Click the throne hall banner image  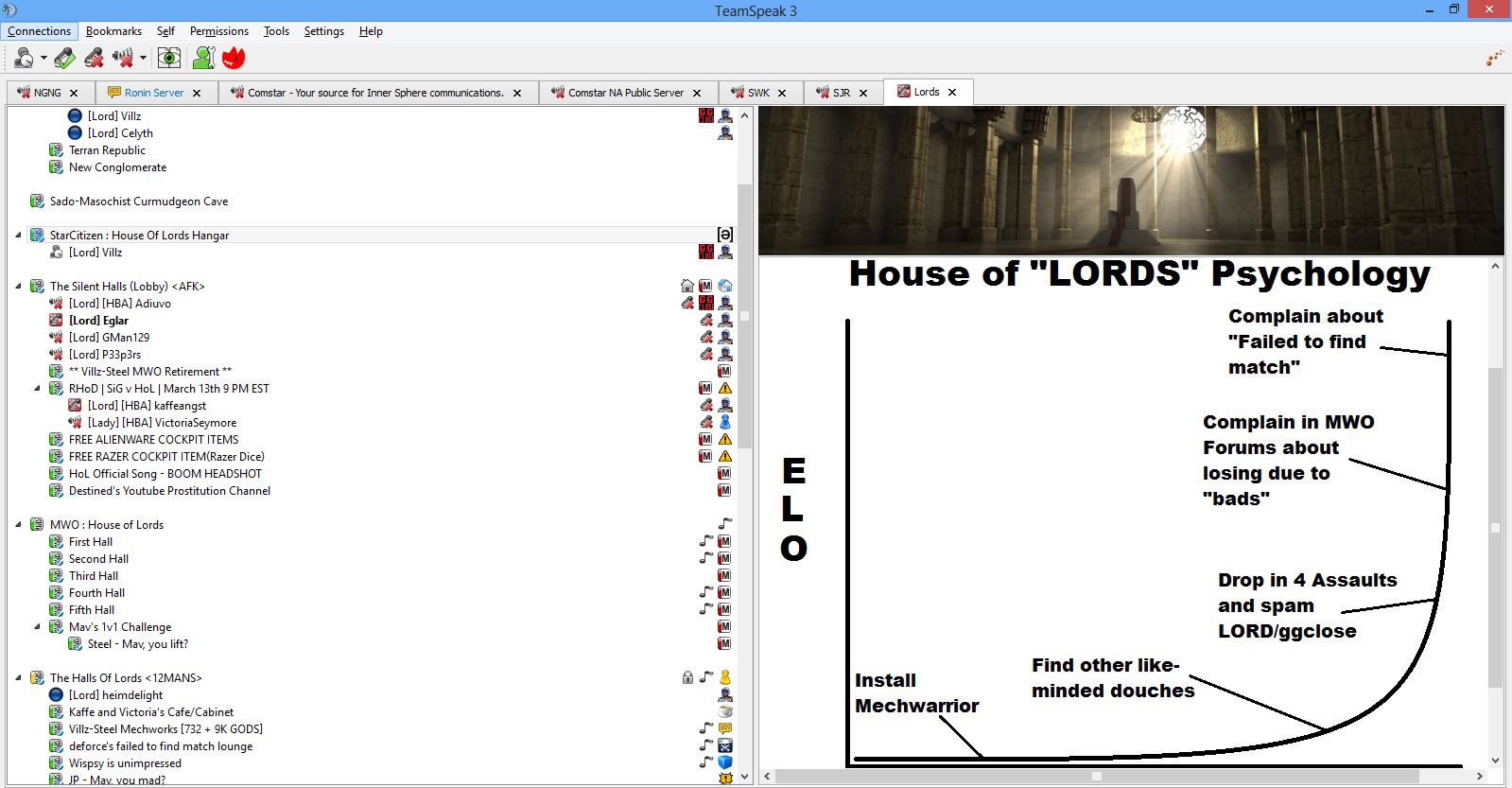coord(1131,181)
